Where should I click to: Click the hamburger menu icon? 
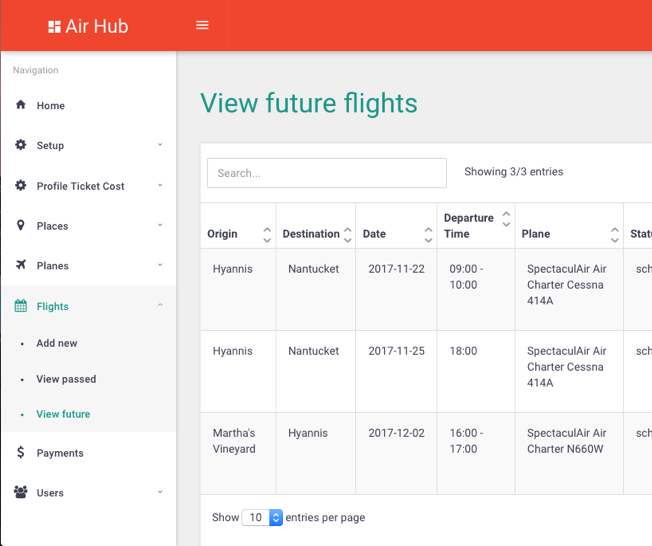click(x=202, y=25)
